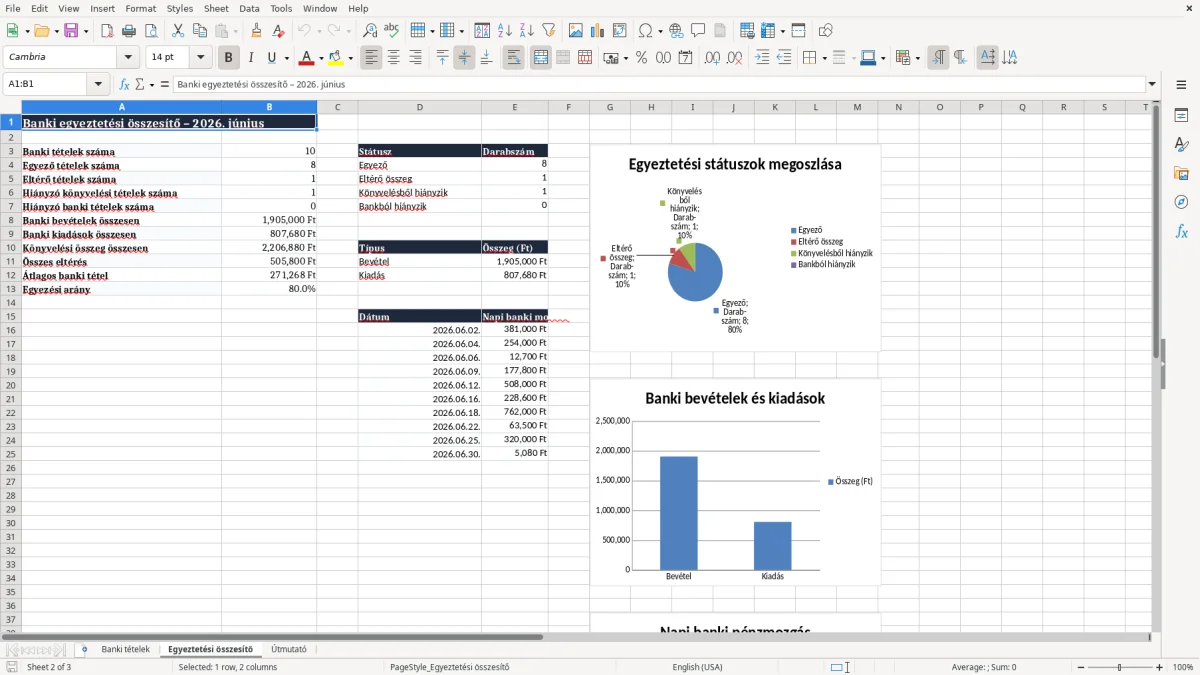Open the Function Wizard fx icon
This screenshot has width=1200, height=675.
click(125, 85)
